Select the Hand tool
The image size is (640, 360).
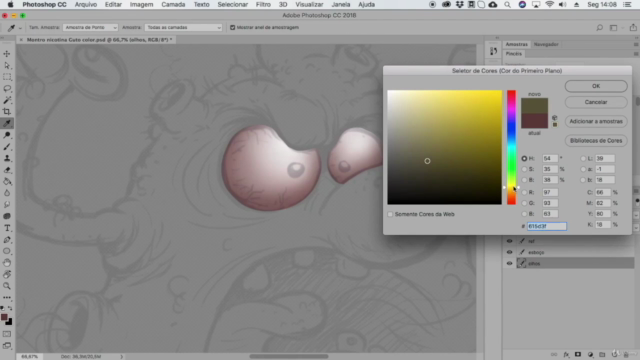(x=7, y=262)
